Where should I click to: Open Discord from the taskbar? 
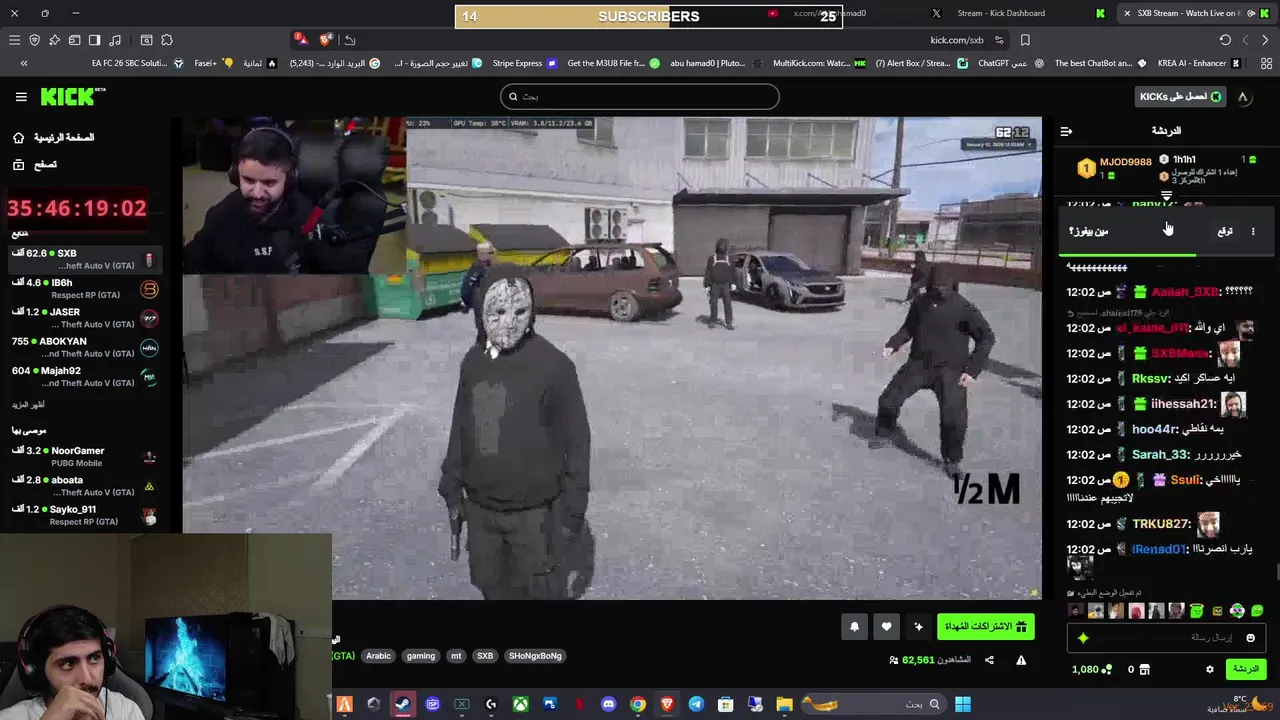608,704
